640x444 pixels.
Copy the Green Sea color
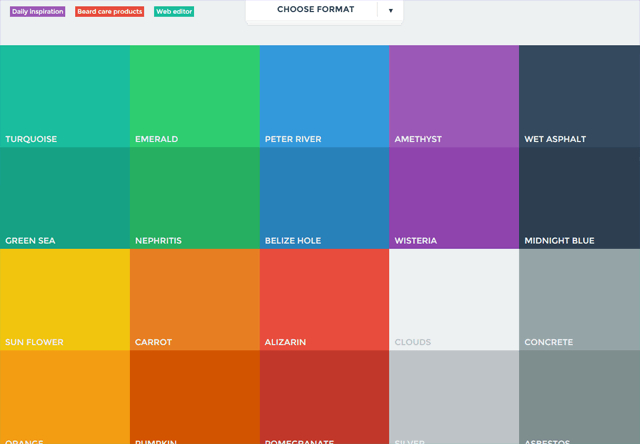tap(65, 198)
